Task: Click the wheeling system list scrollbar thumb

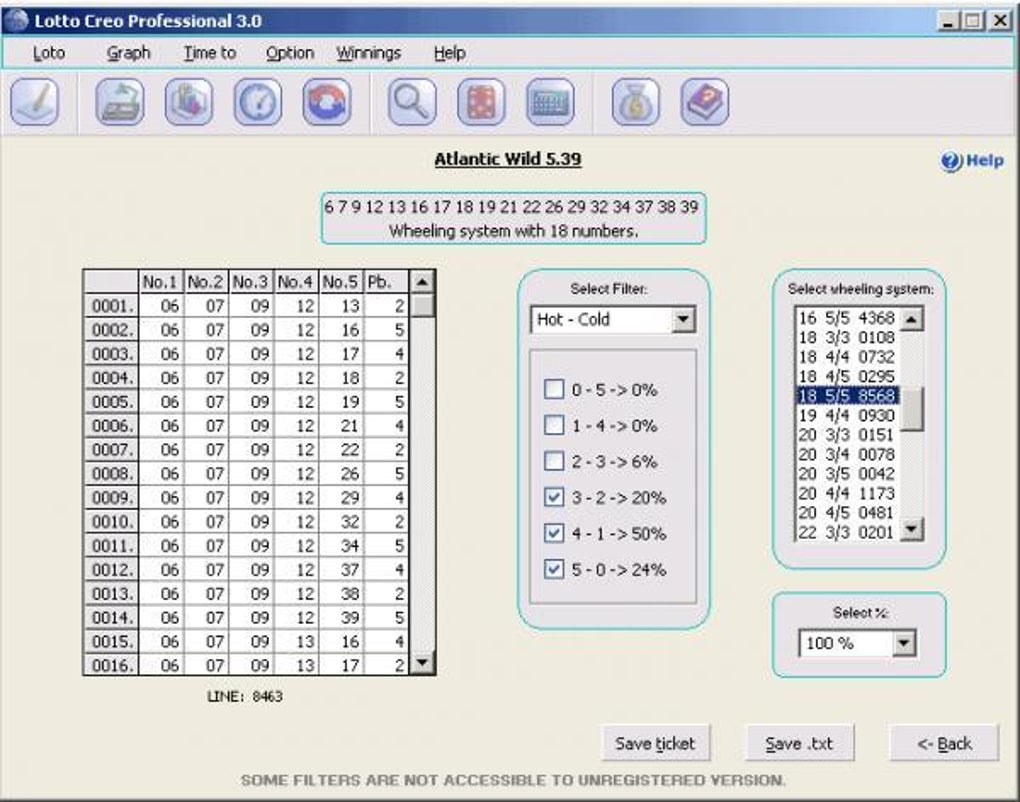Action: point(912,409)
